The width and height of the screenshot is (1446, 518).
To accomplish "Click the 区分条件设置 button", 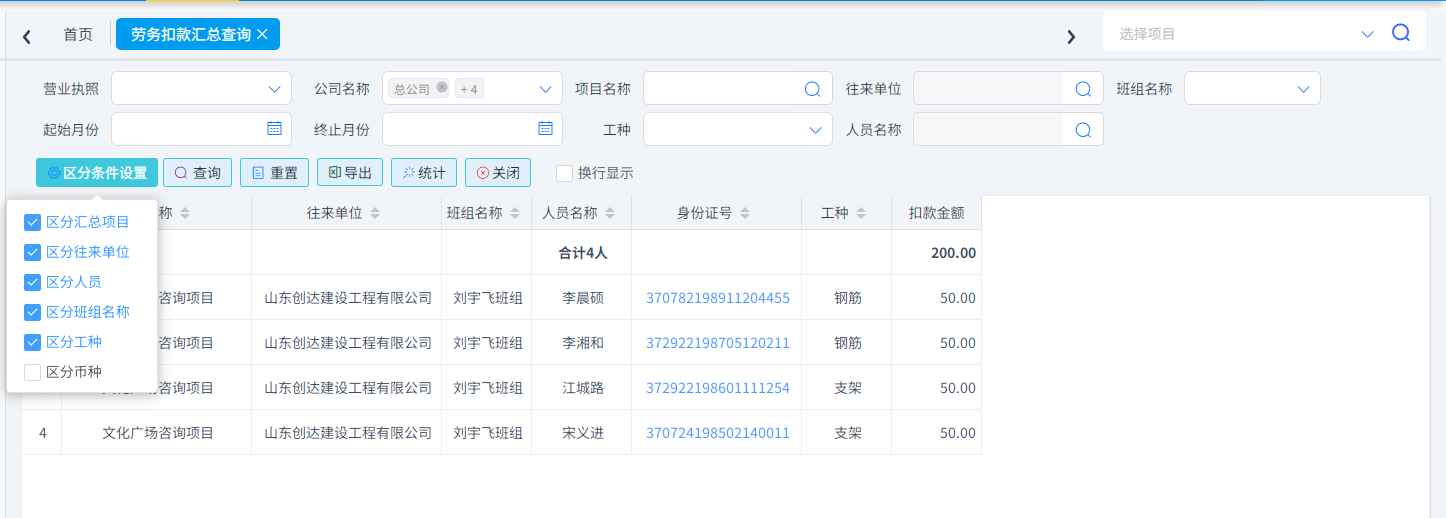I will pos(97,173).
